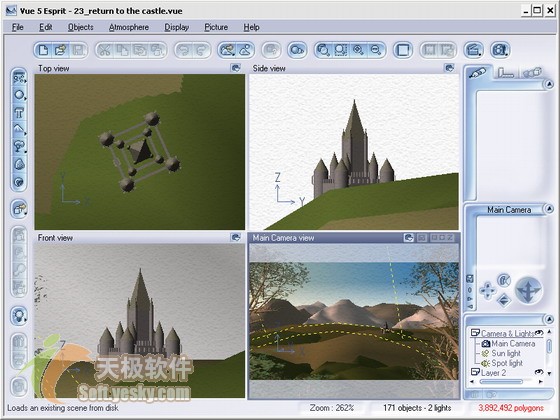Select the zoom in magnifier icon
The image size is (560, 420).
click(x=358, y=50)
